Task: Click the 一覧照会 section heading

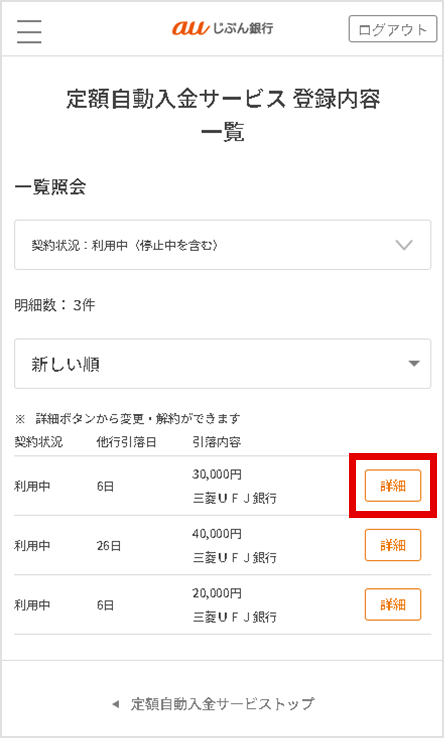Action: tap(50, 187)
